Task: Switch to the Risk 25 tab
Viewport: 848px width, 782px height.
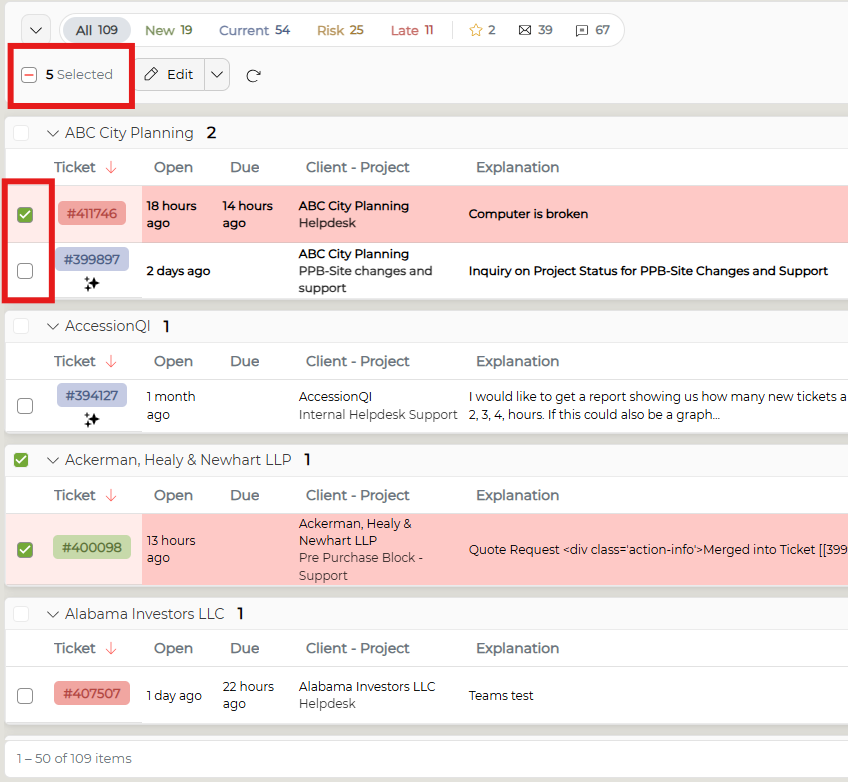Action: coord(340,30)
